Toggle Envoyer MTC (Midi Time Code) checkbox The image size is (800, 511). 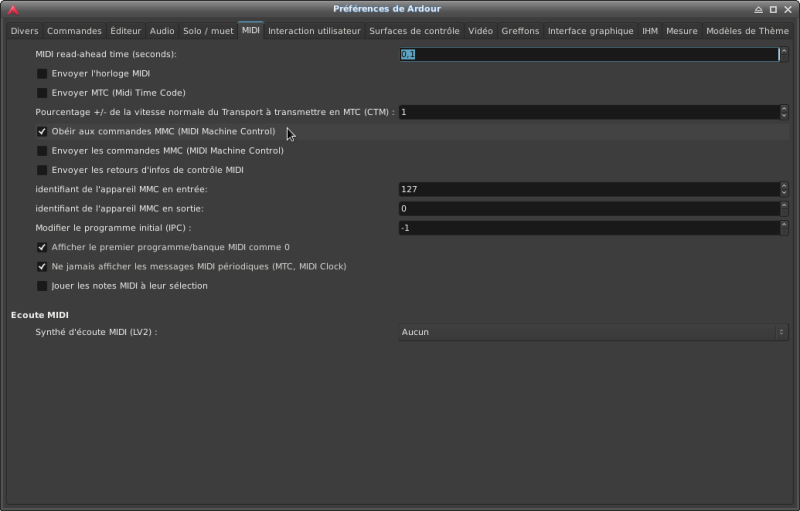pos(42,93)
